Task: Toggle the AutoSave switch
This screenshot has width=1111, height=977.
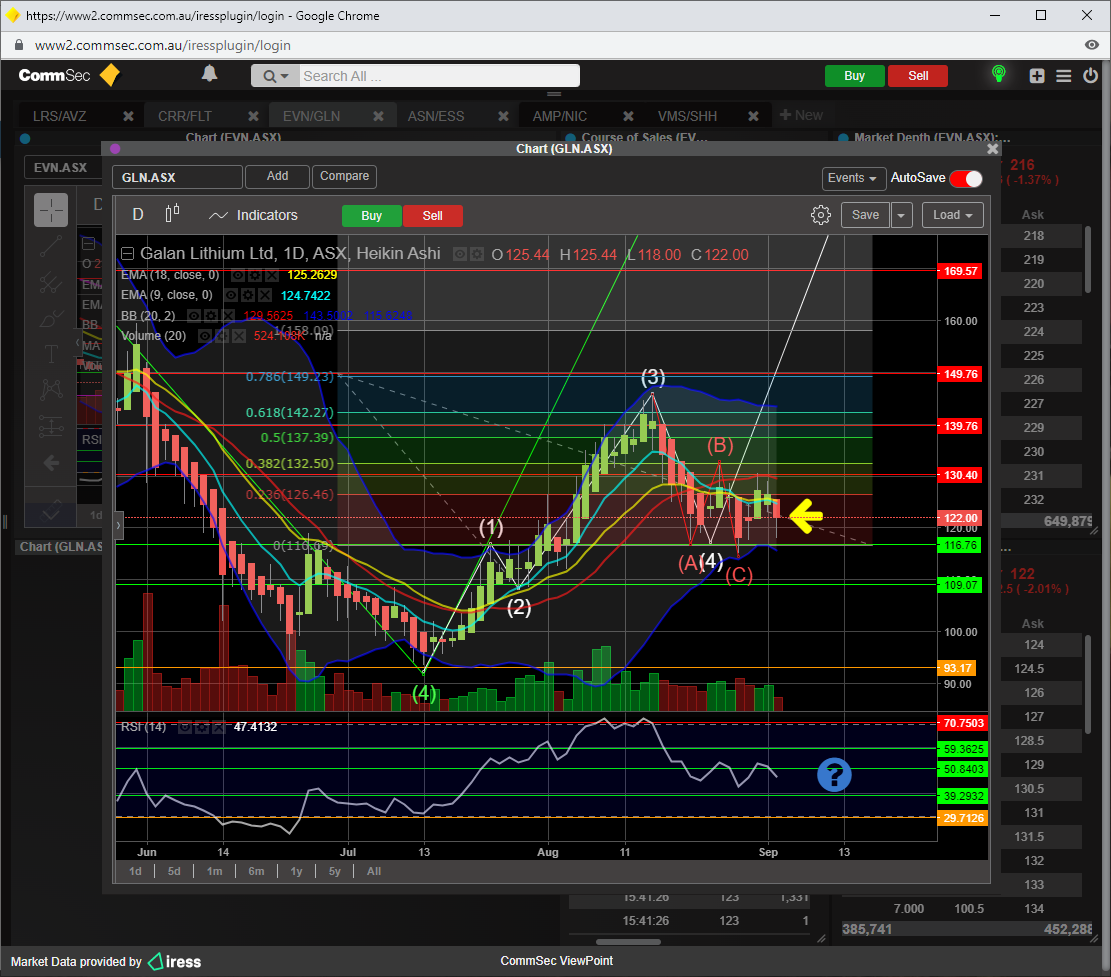Action: tap(966, 179)
